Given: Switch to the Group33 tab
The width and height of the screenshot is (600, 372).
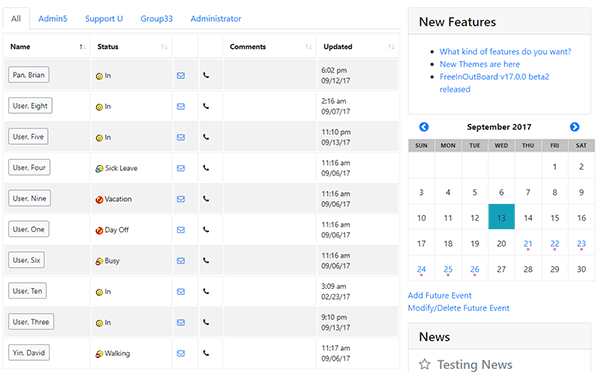Looking at the screenshot, I should (x=157, y=18).
